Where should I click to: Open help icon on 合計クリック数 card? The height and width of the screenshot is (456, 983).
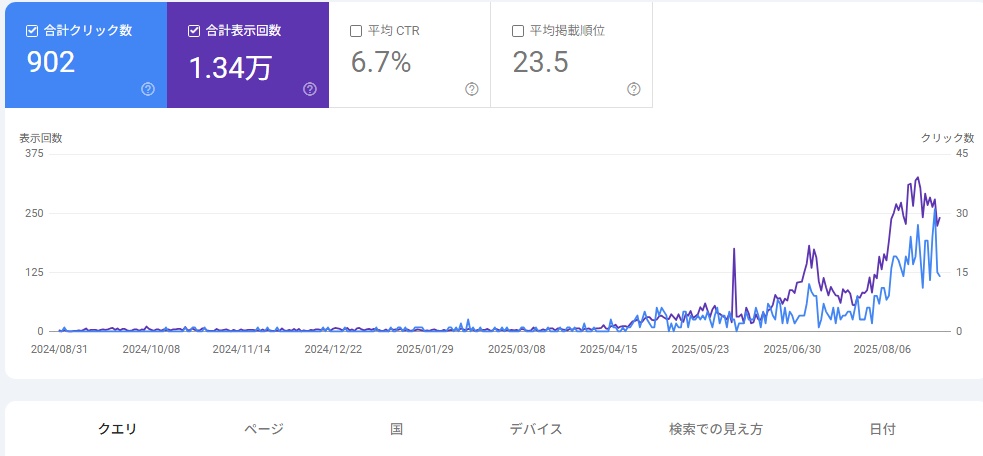(148, 89)
